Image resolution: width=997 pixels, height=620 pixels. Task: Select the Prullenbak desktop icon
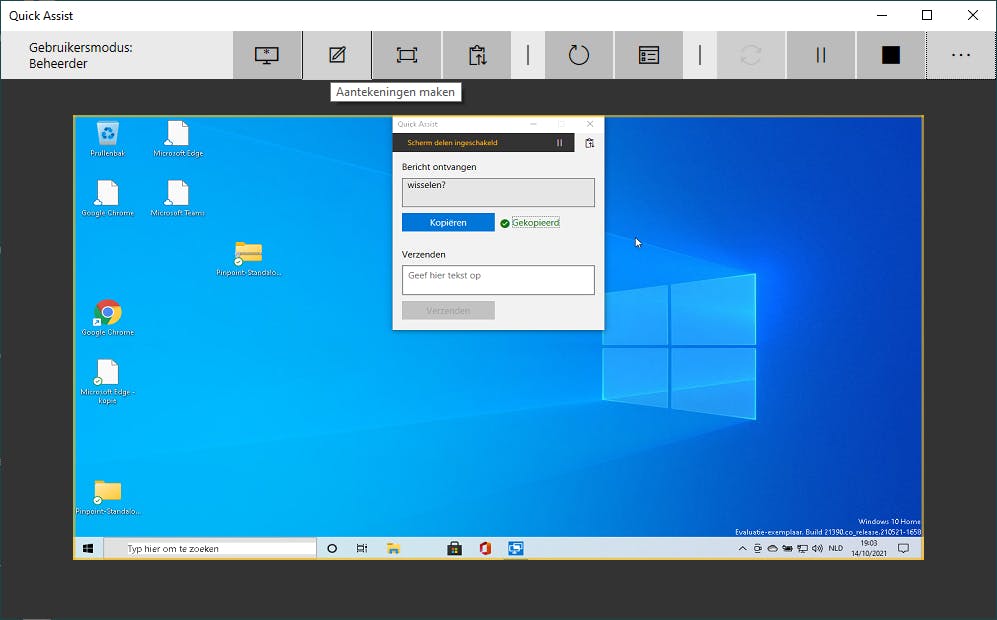click(107, 138)
